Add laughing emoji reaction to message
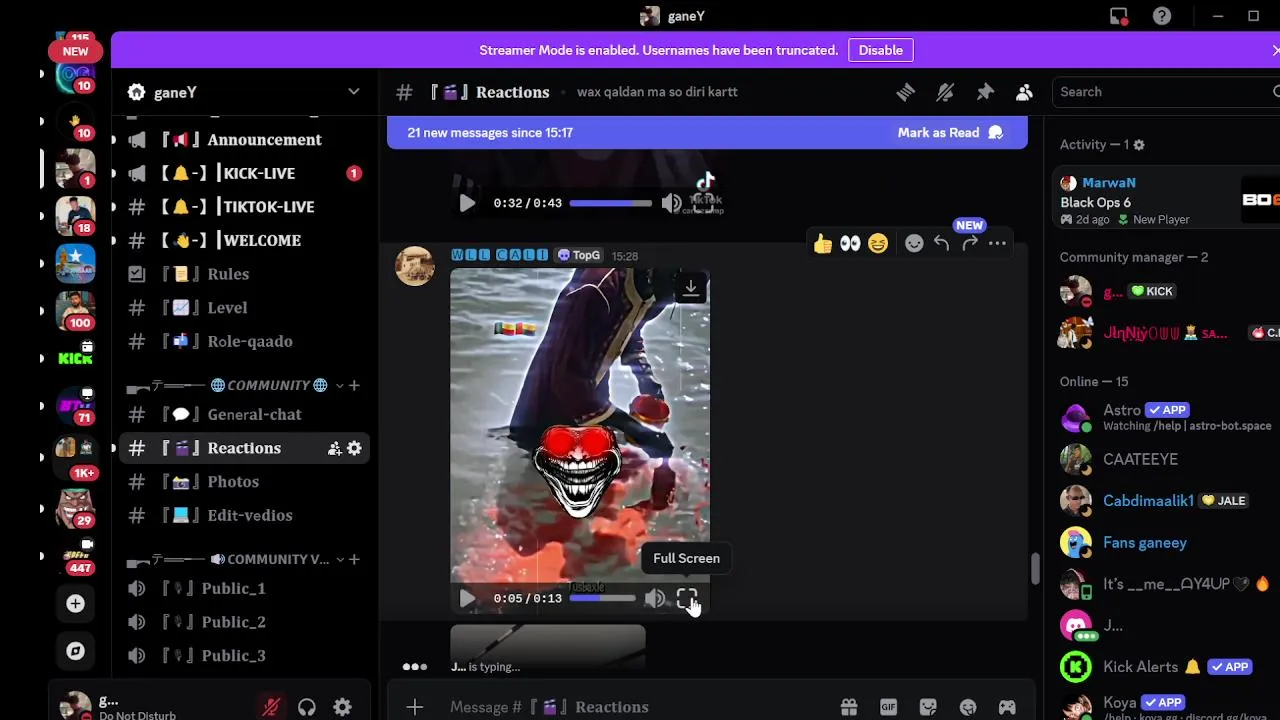The width and height of the screenshot is (1280, 720). [x=878, y=244]
